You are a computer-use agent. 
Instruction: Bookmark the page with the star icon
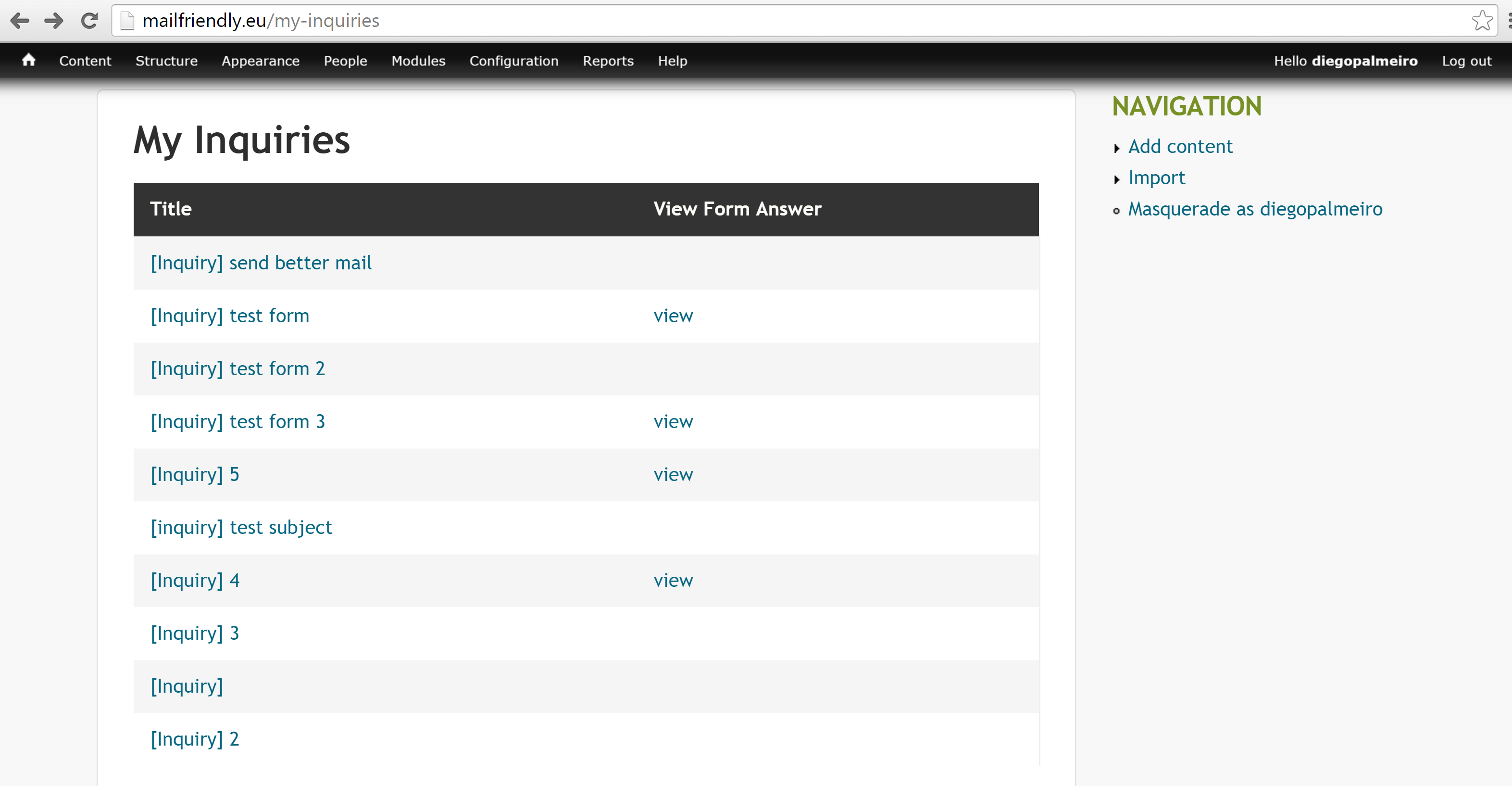point(1482,21)
